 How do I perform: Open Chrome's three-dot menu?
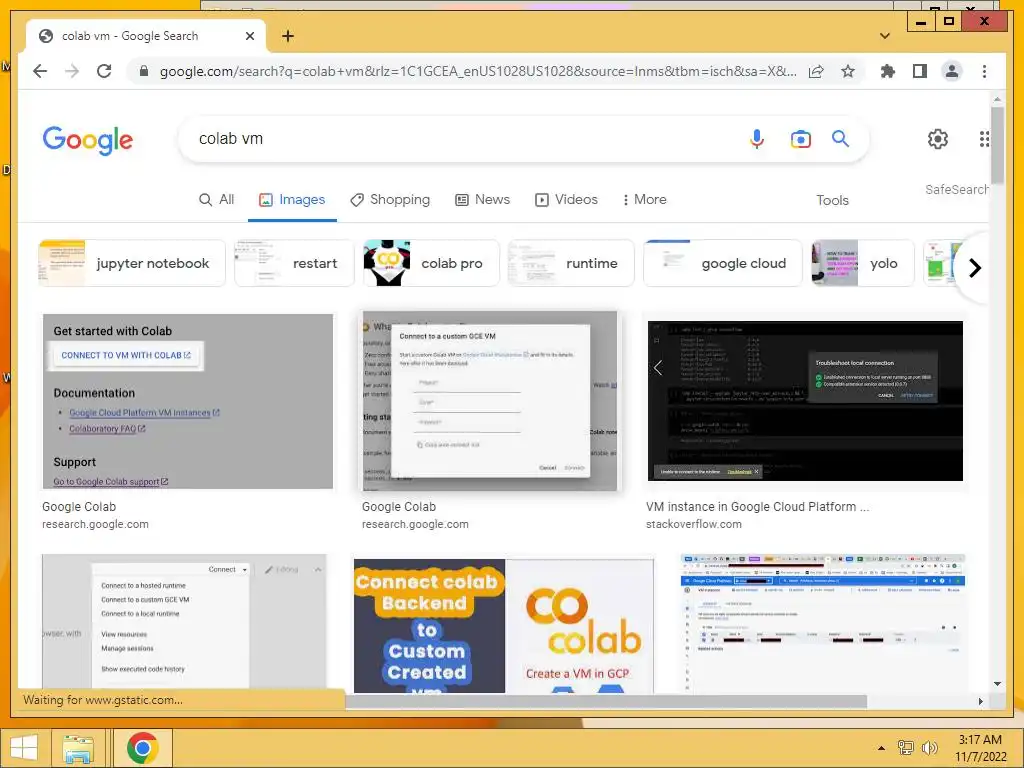pos(984,71)
